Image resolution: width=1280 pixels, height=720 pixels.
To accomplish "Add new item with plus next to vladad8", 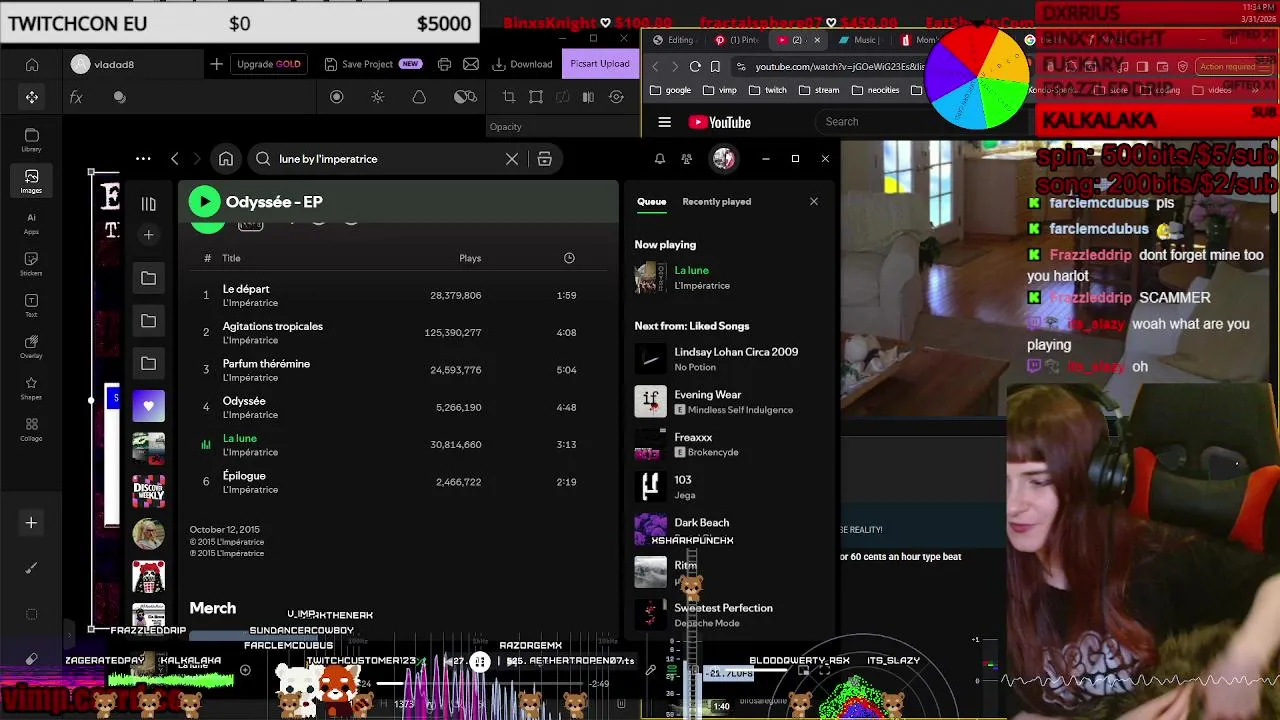I will 216,64.
